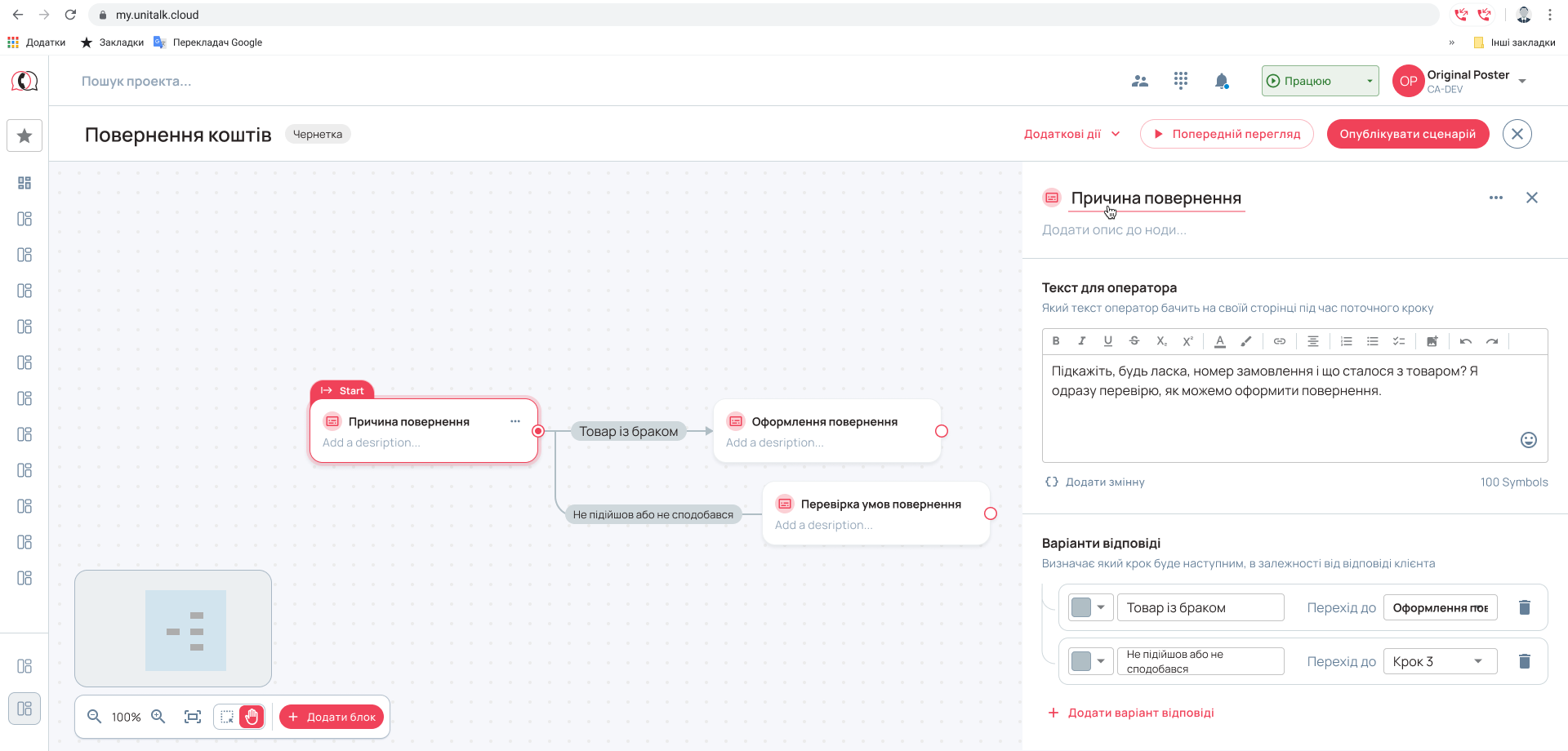The width and height of the screenshot is (1568, 751).
Task: Insert a checklist
Action: tap(1399, 341)
